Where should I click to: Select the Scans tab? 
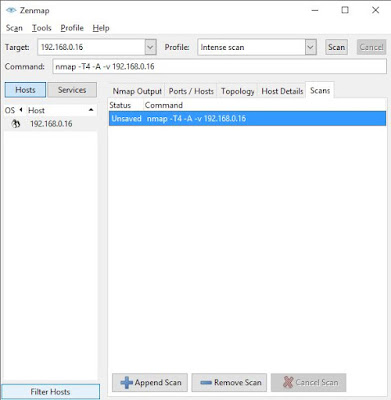320,90
